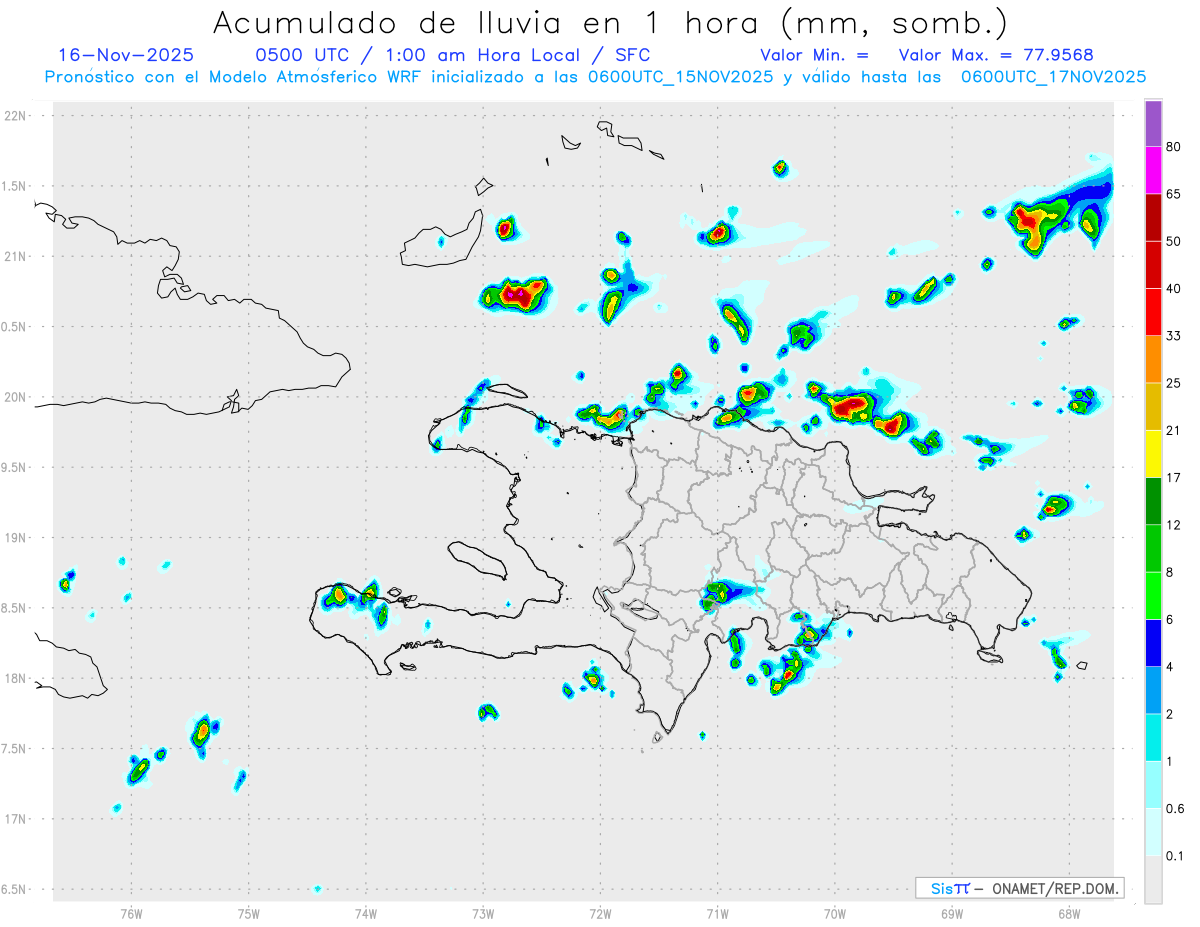Click the "72W" longitude axis label

600,913
